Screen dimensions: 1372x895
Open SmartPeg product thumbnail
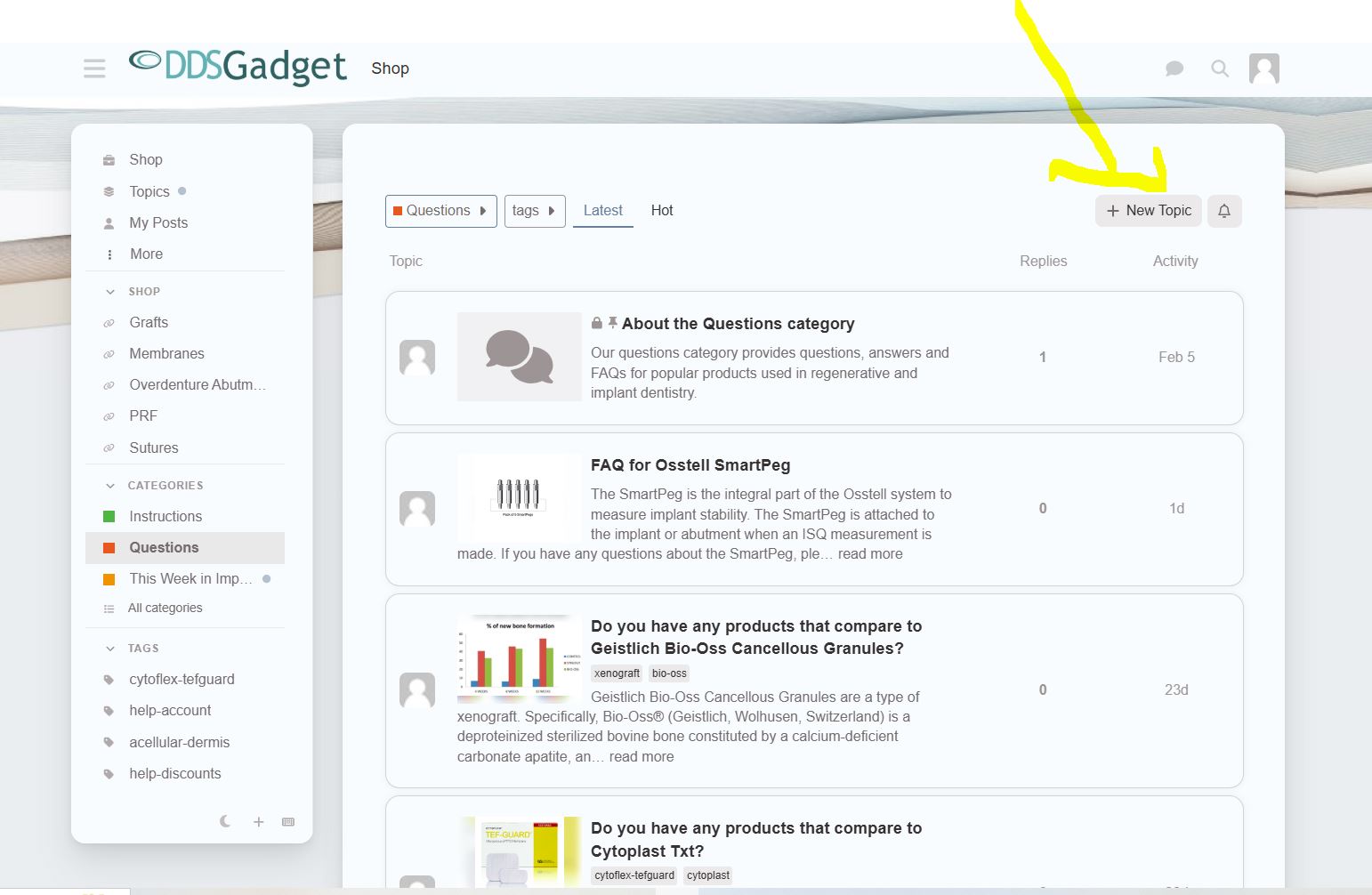point(520,498)
